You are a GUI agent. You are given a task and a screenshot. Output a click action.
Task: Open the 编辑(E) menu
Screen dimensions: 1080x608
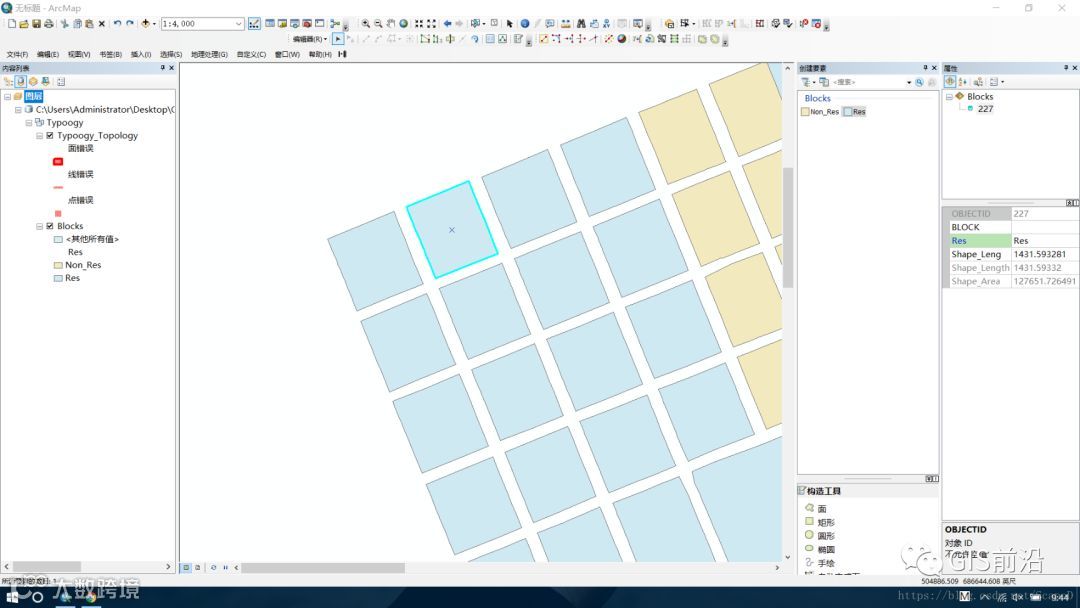[x=48, y=54]
